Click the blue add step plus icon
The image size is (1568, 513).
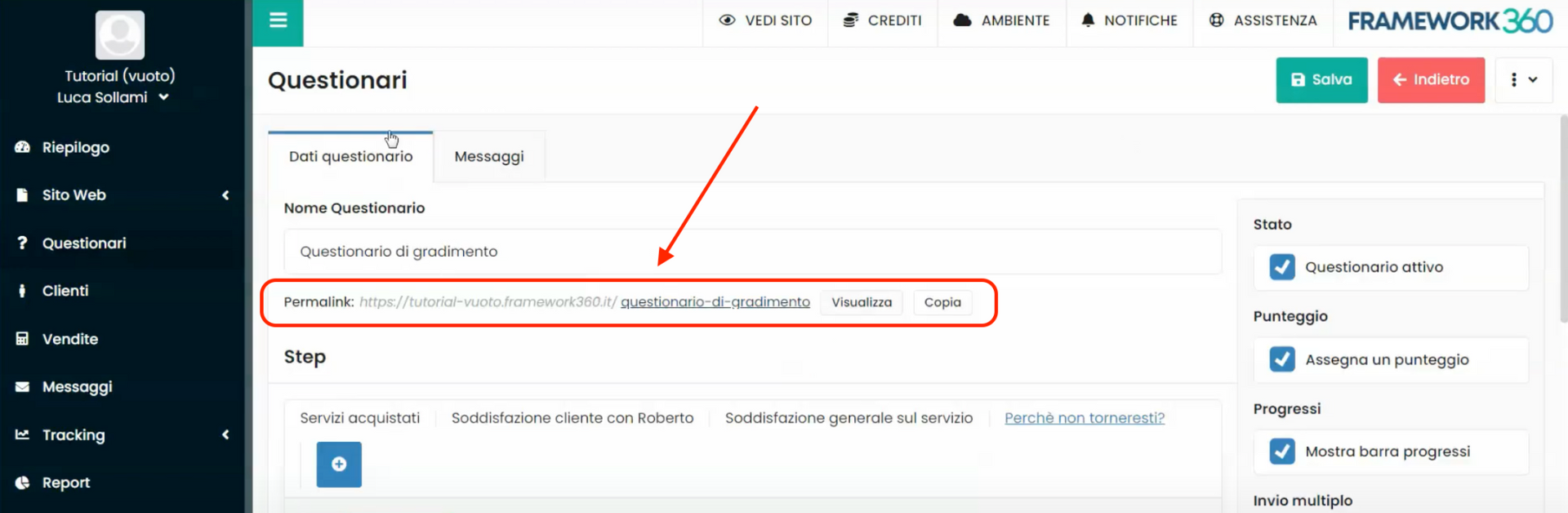point(339,464)
